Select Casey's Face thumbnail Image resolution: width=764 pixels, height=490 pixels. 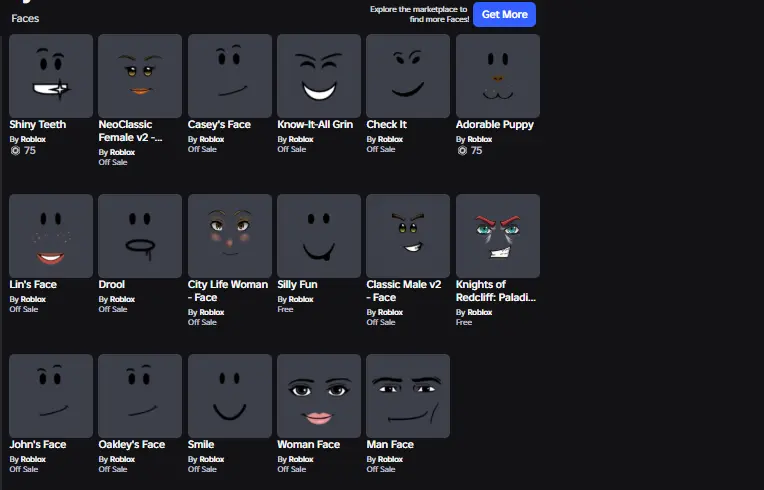coord(230,76)
